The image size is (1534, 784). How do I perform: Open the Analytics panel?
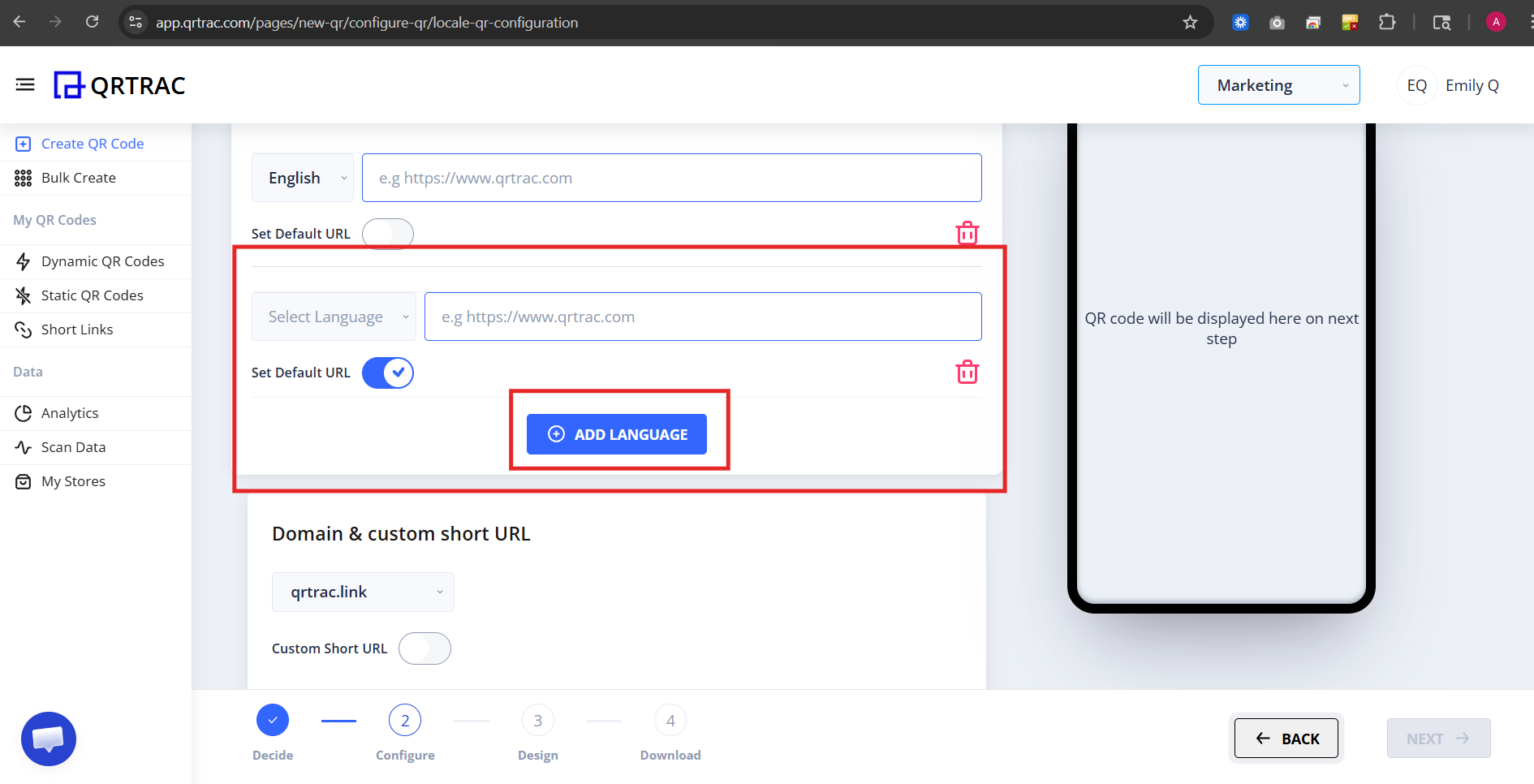pyautogui.click(x=70, y=413)
